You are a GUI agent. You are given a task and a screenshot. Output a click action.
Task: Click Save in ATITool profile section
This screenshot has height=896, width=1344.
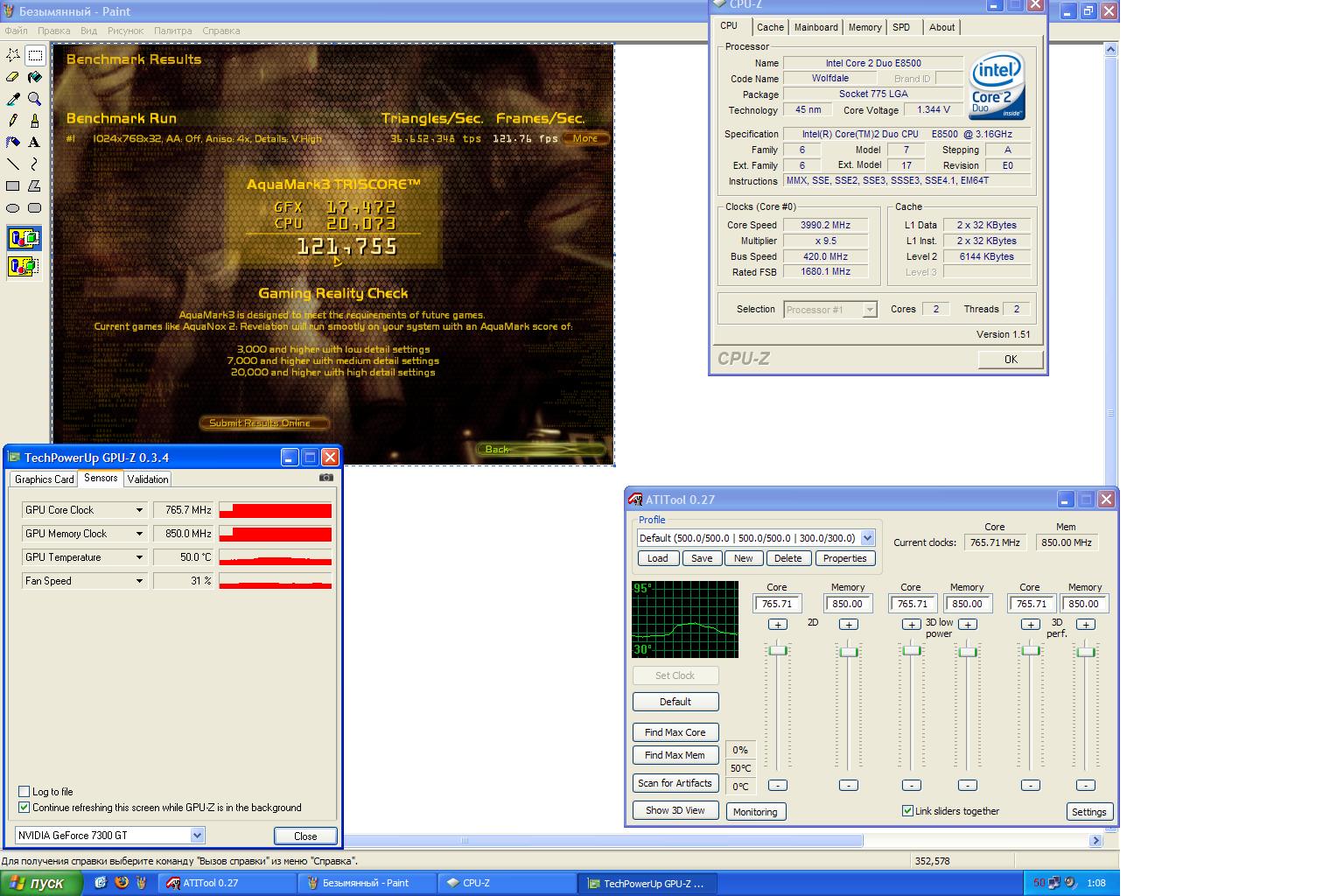click(702, 558)
